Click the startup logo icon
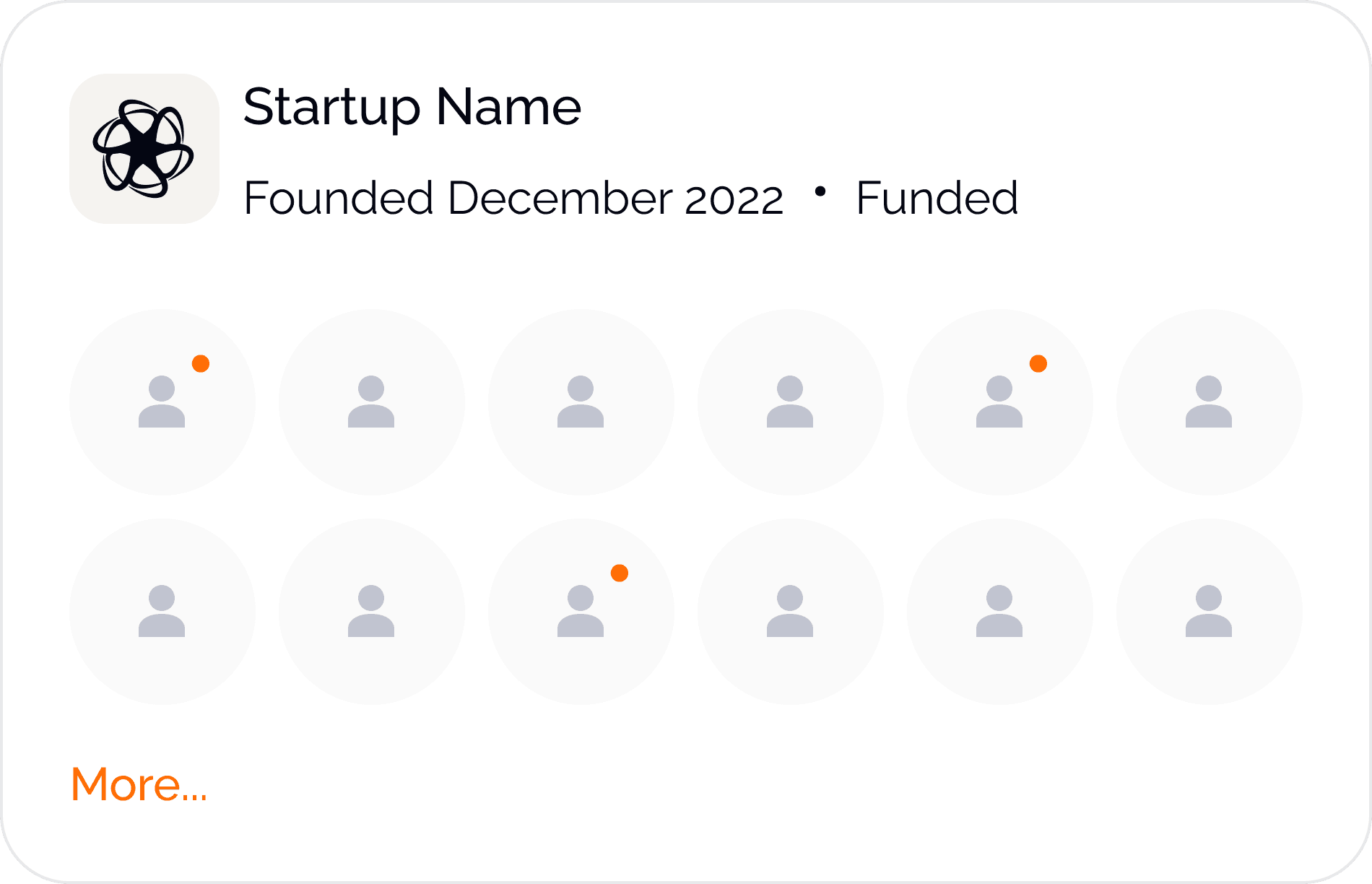The width and height of the screenshot is (1372, 884). [x=144, y=149]
